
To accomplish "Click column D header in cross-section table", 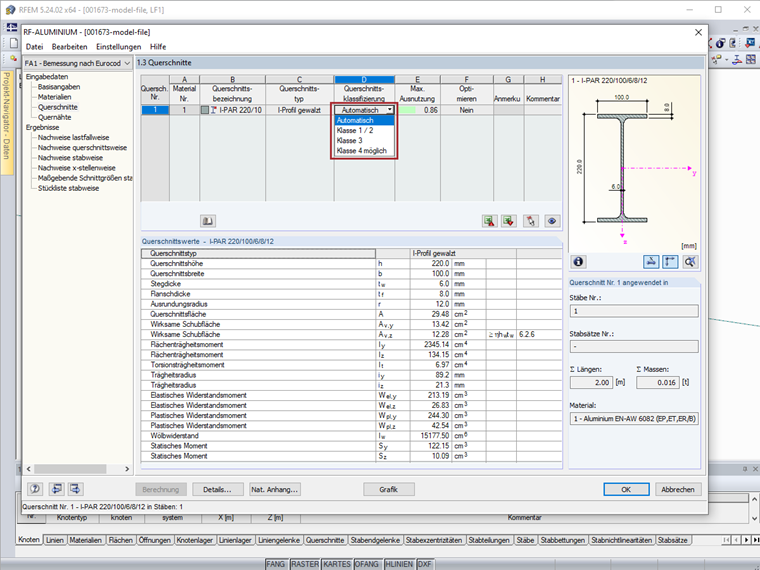I will (x=364, y=79).
